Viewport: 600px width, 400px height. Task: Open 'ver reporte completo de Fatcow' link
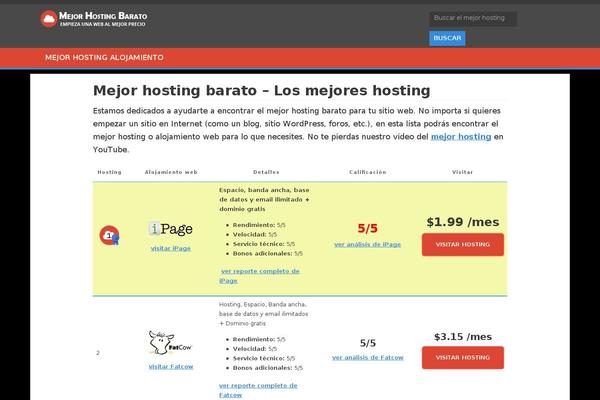pyautogui.click(x=258, y=390)
